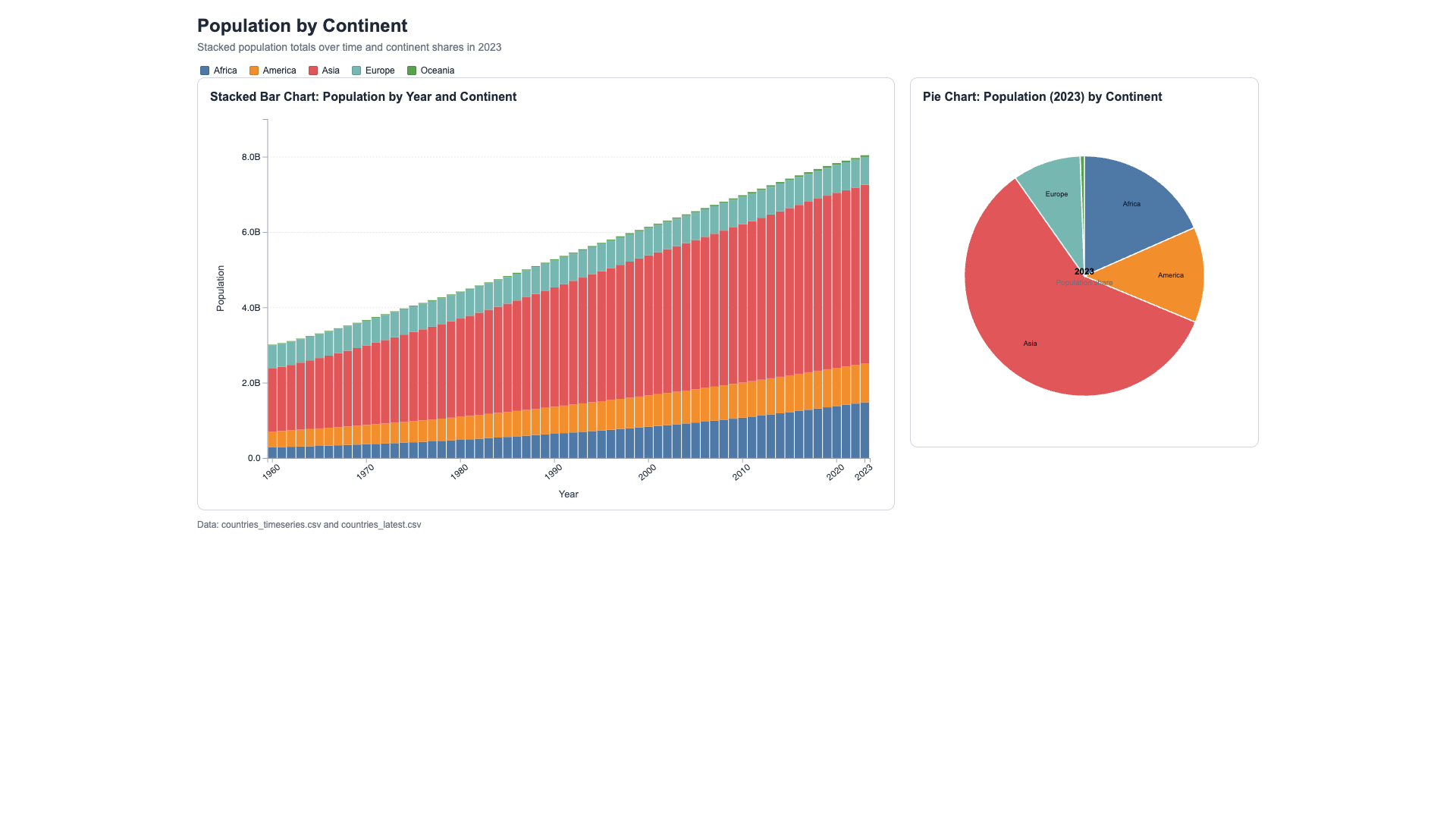Click the Stacked Bar Chart heading
Viewport: 1456px width, 819px height.
363,97
